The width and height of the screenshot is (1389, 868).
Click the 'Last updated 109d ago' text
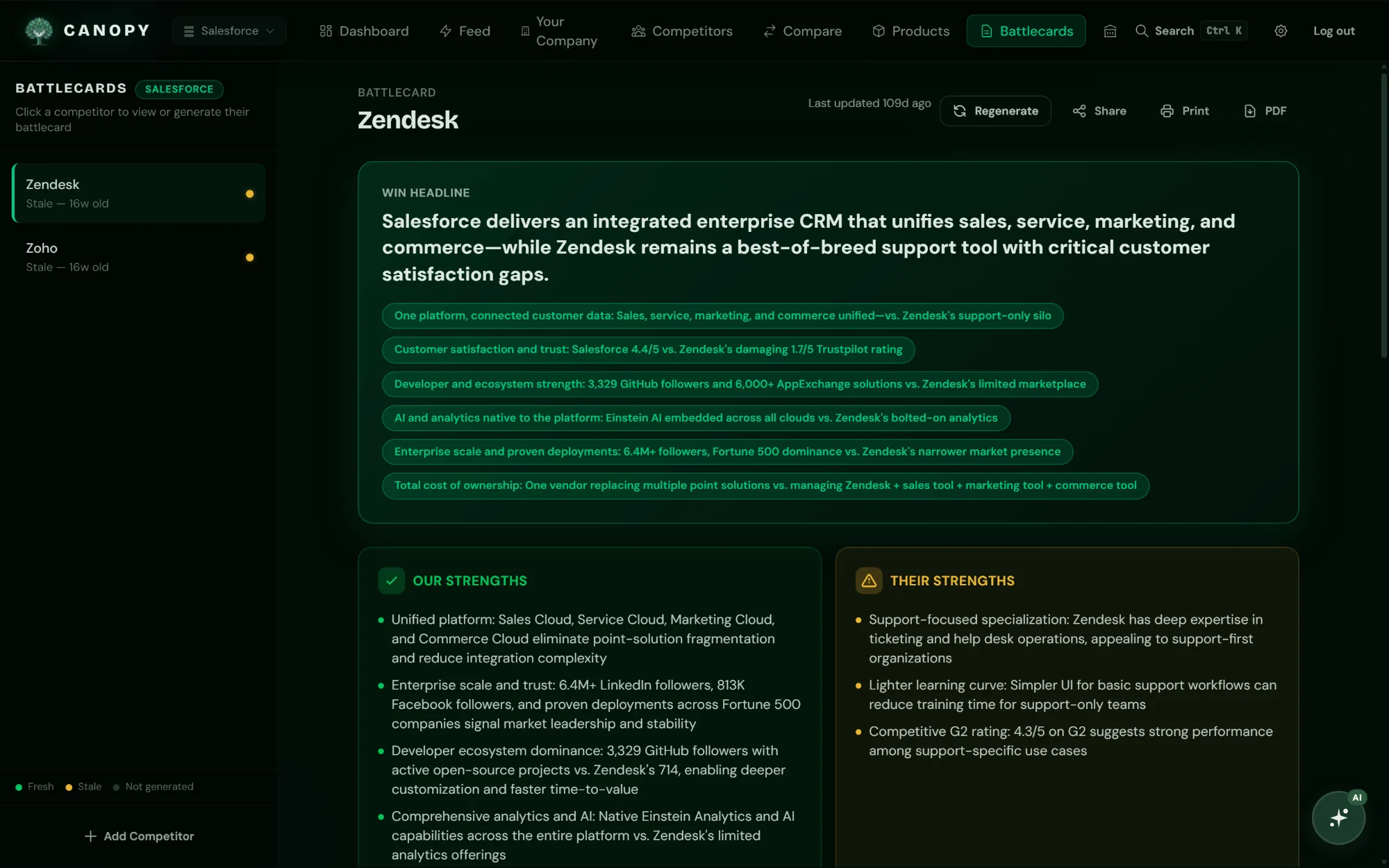869,103
